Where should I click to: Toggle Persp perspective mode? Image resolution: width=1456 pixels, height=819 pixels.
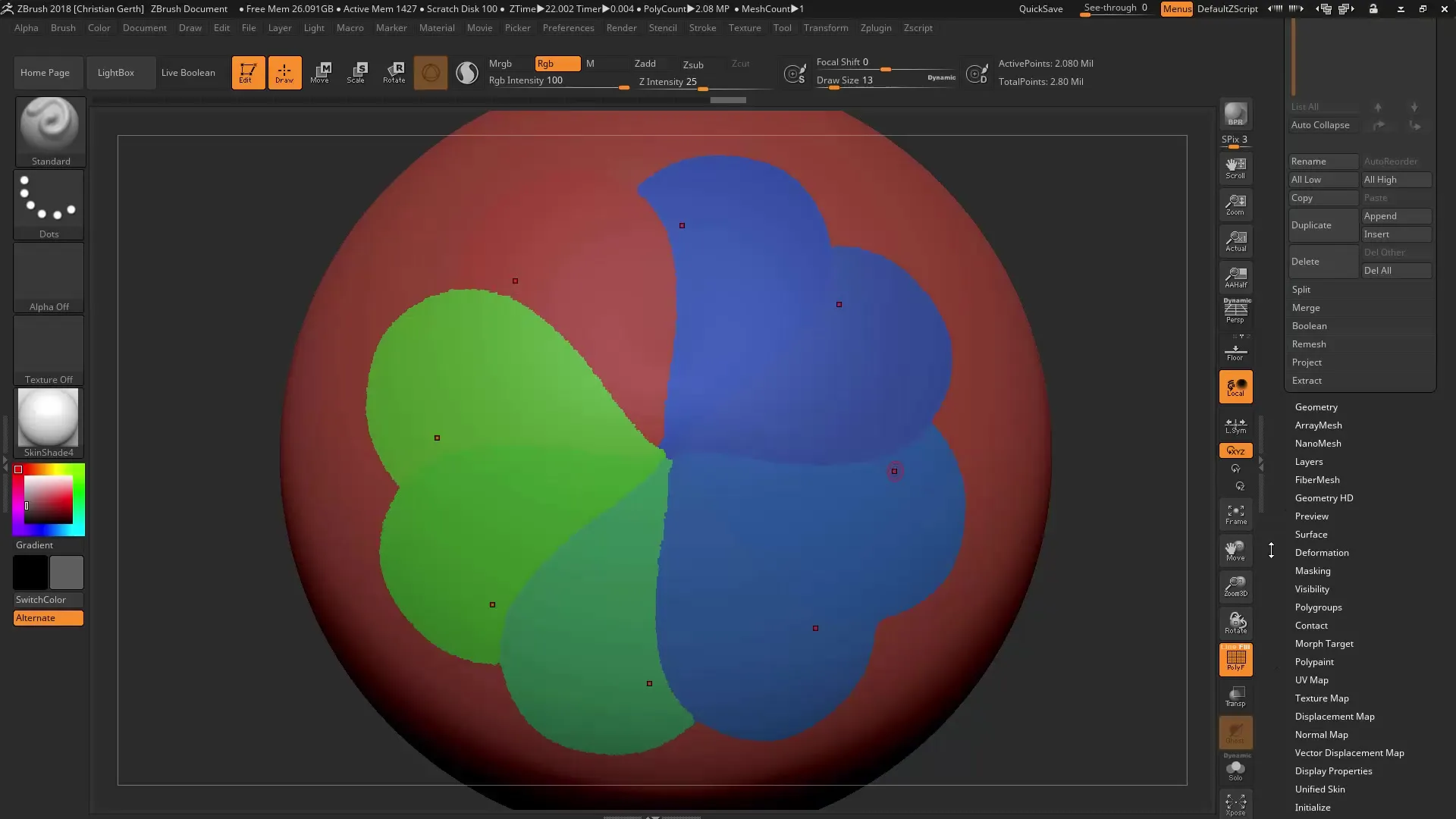tap(1235, 311)
